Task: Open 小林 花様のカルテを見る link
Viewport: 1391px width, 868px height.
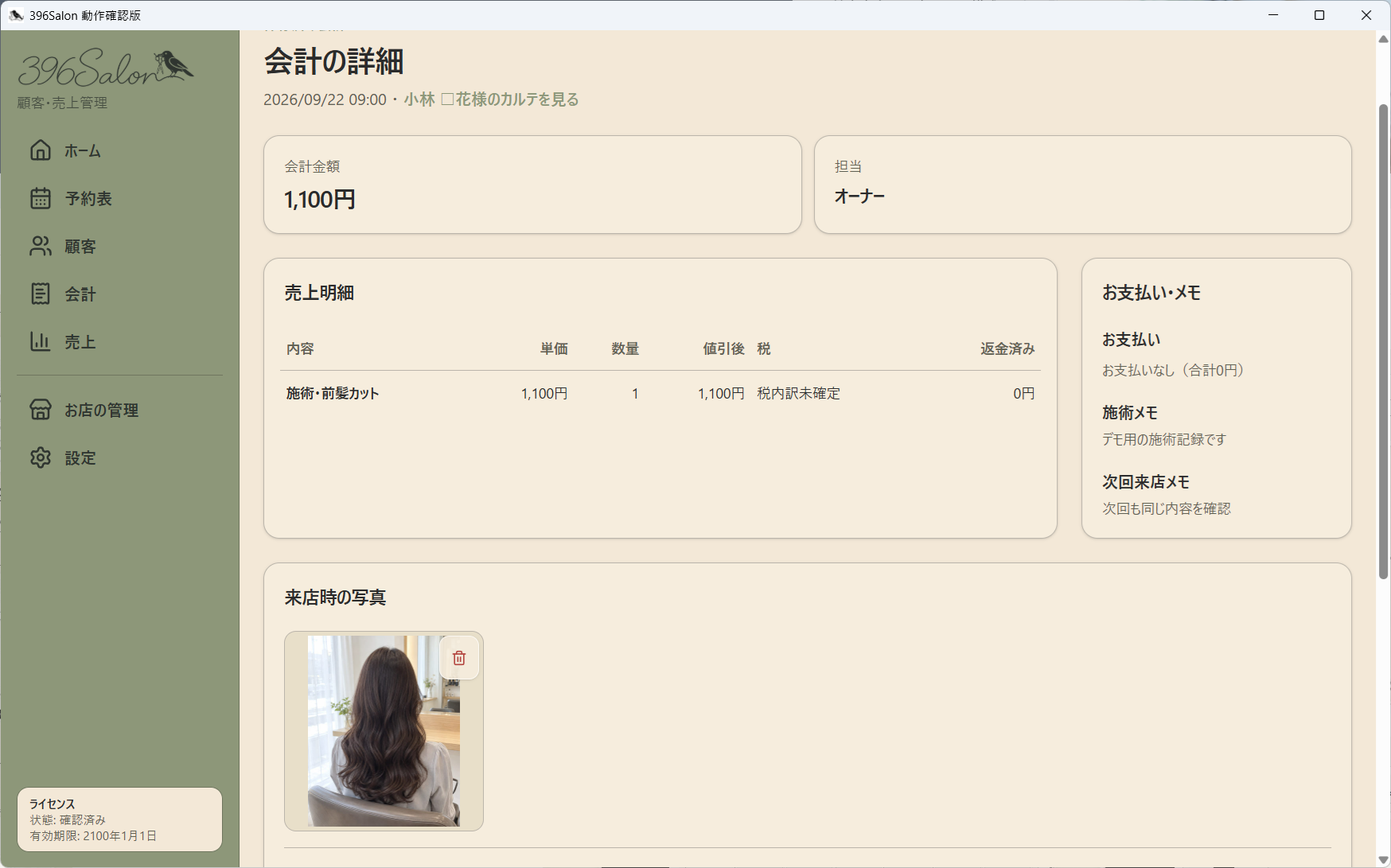Action: click(x=491, y=99)
